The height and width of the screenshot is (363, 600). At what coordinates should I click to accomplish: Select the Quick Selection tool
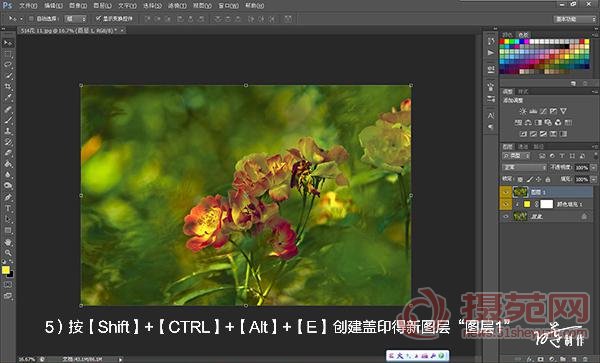click(x=8, y=76)
